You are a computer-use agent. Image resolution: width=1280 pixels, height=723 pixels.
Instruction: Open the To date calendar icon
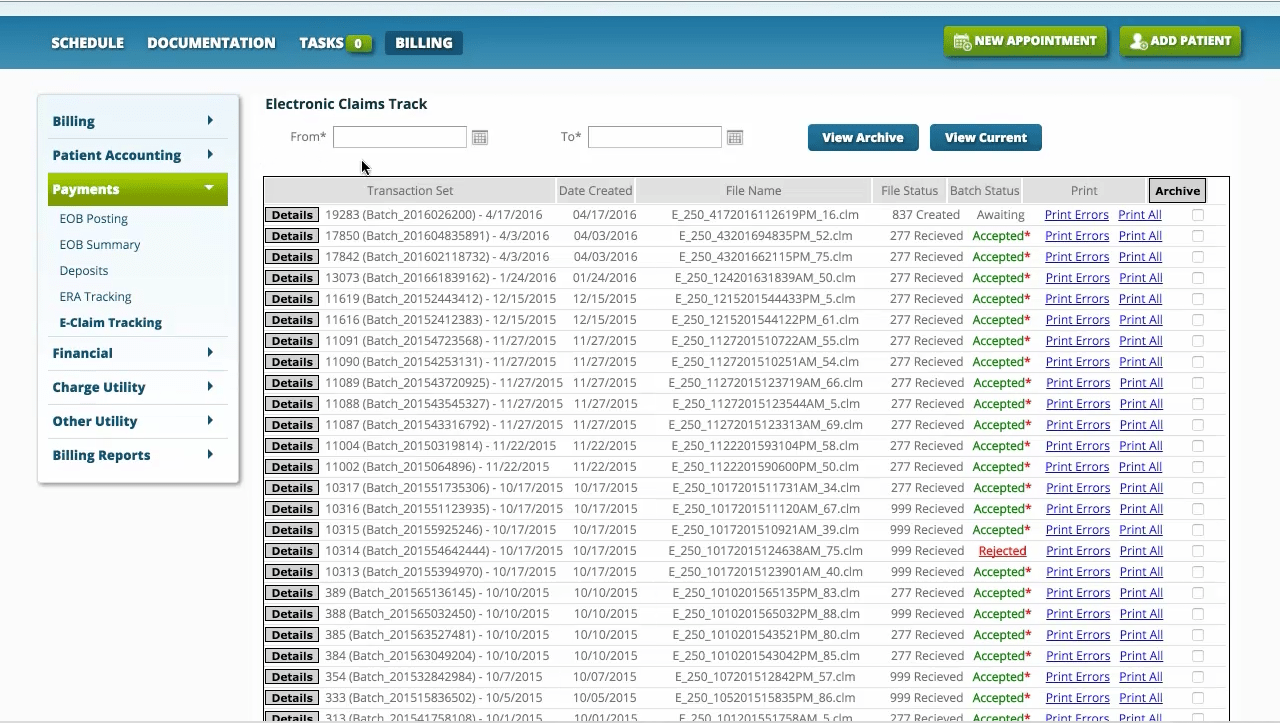(x=735, y=137)
